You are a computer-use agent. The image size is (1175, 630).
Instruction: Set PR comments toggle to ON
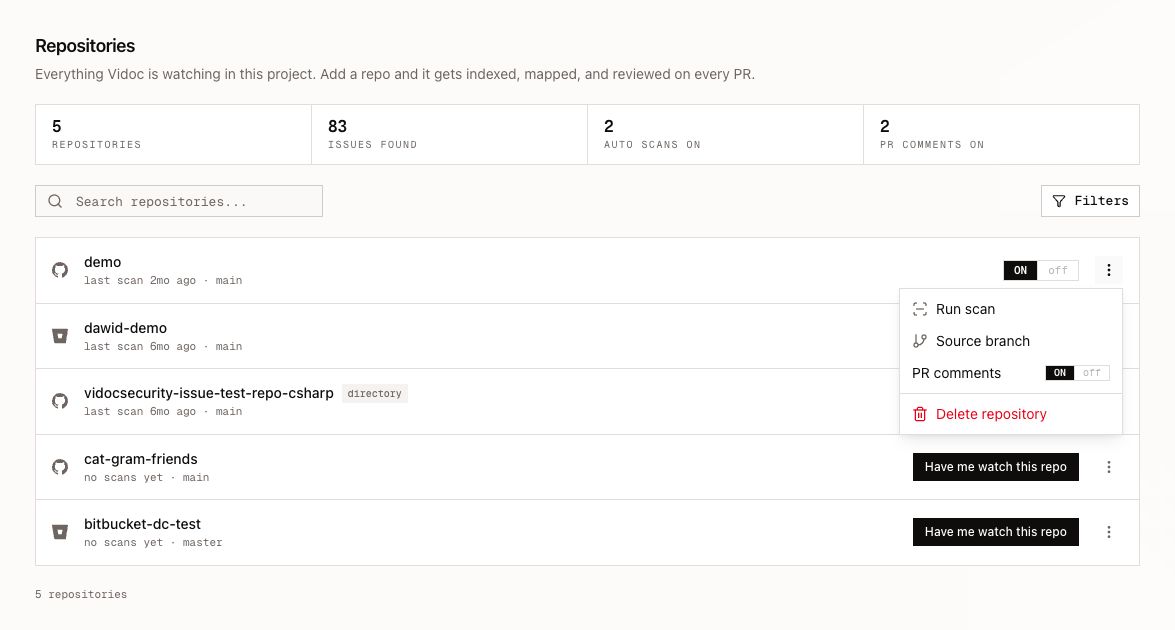click(x=1060, y=373)
